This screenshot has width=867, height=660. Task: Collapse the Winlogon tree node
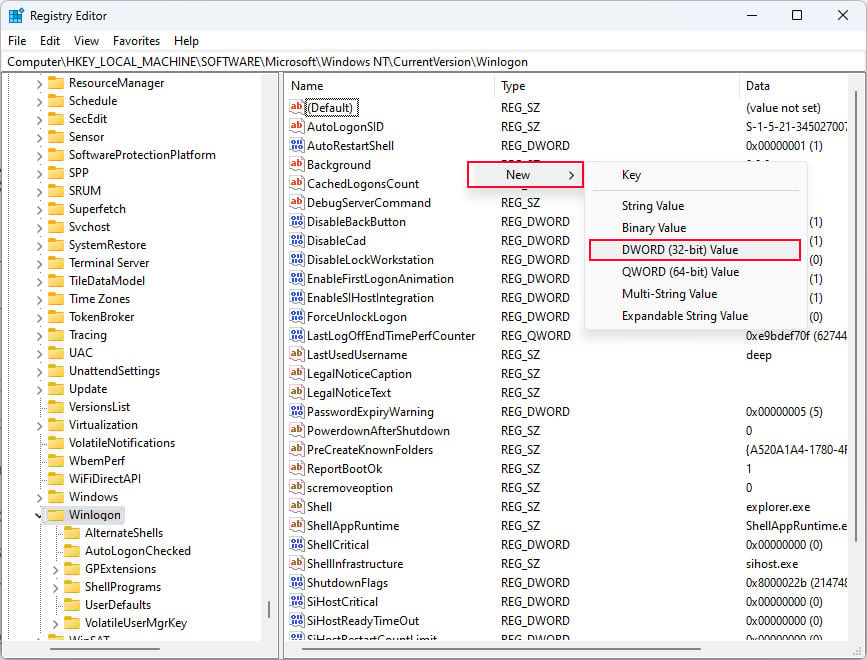[x=37, y=514]
